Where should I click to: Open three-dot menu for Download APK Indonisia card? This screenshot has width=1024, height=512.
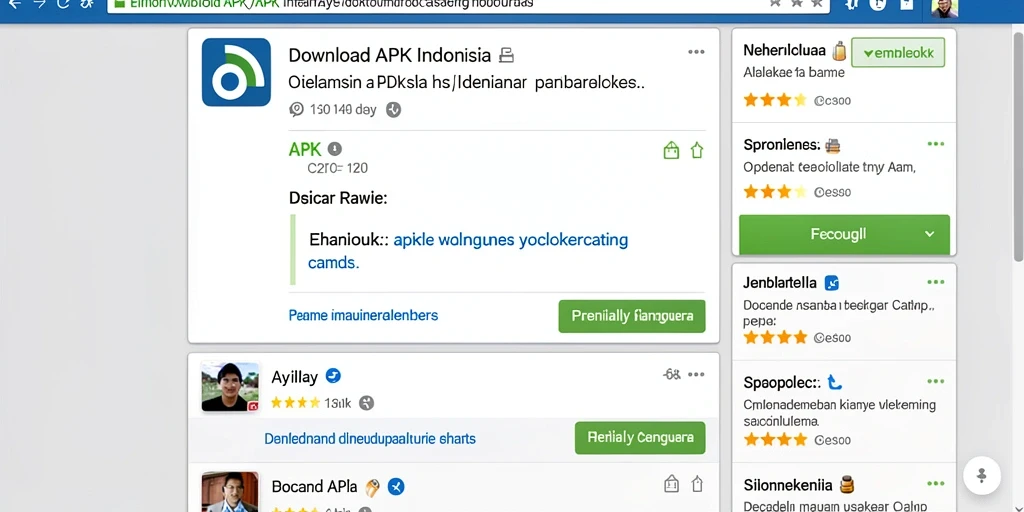coord(696,52)
